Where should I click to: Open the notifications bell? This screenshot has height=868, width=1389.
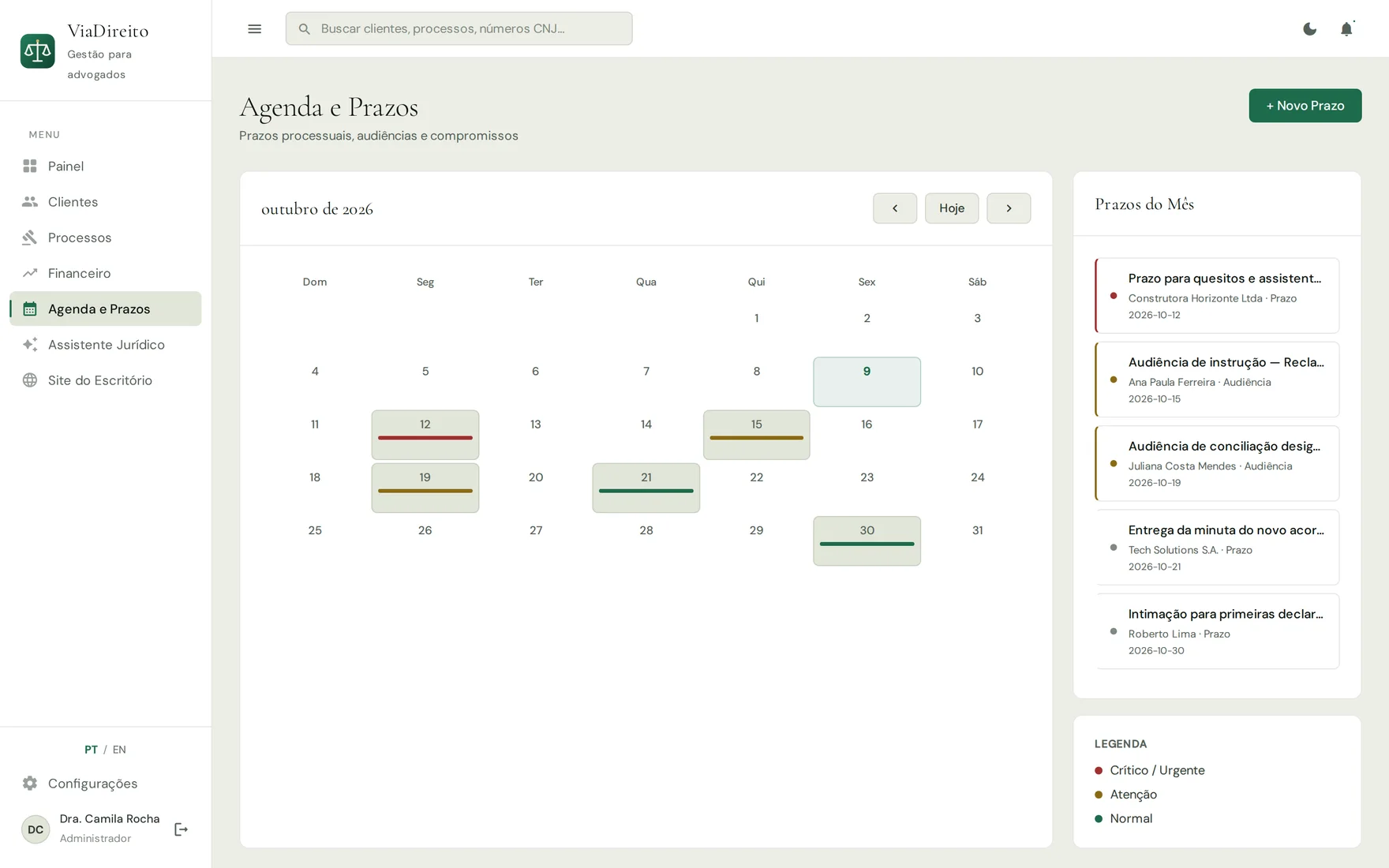tap(1346, 29)
